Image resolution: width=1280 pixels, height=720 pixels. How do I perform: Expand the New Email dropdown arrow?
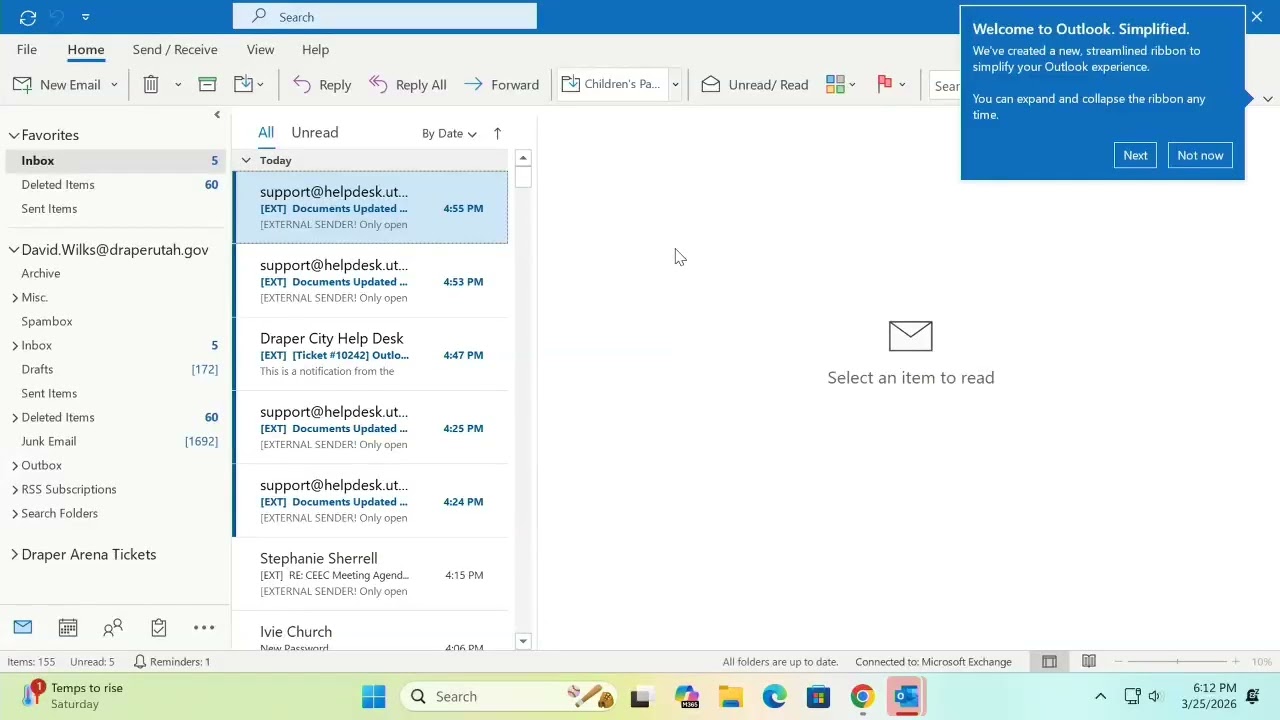[114, 85]
